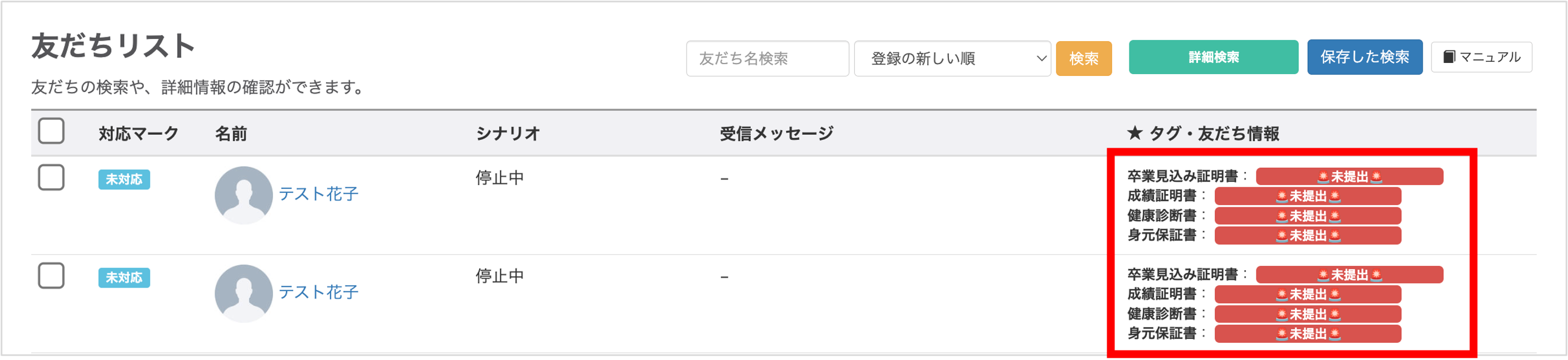Focus the 友だち名検索 search field

click(x=767, y=59)
